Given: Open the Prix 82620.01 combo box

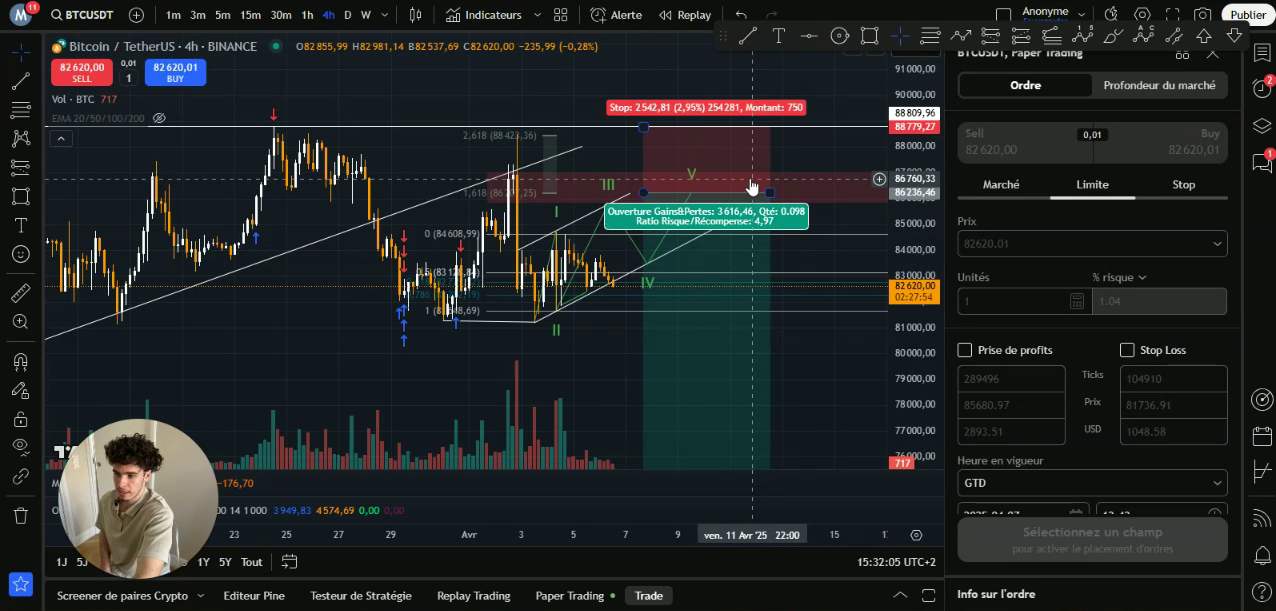Looking at the screenshot, I should tap(1092, 243).
